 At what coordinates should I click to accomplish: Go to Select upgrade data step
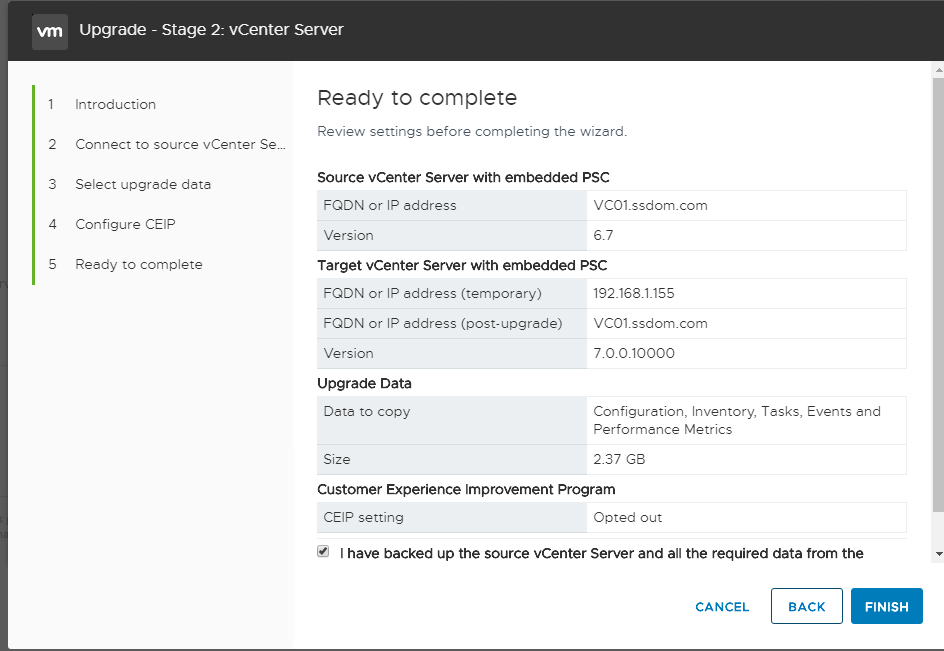click(143, 184)
